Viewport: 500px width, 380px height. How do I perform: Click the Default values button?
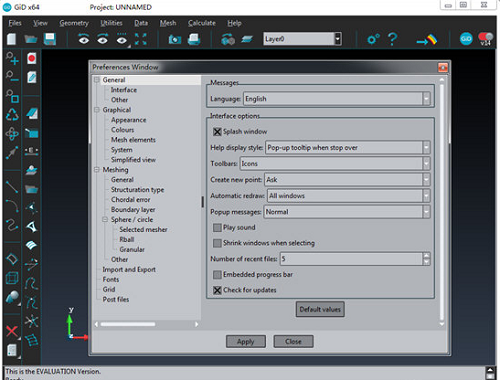320,309
